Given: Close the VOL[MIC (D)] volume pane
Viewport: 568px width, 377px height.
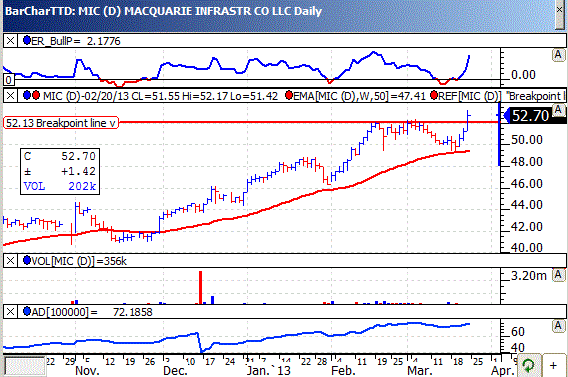Looking at the screenshot, I should click(x=10, y=260).
